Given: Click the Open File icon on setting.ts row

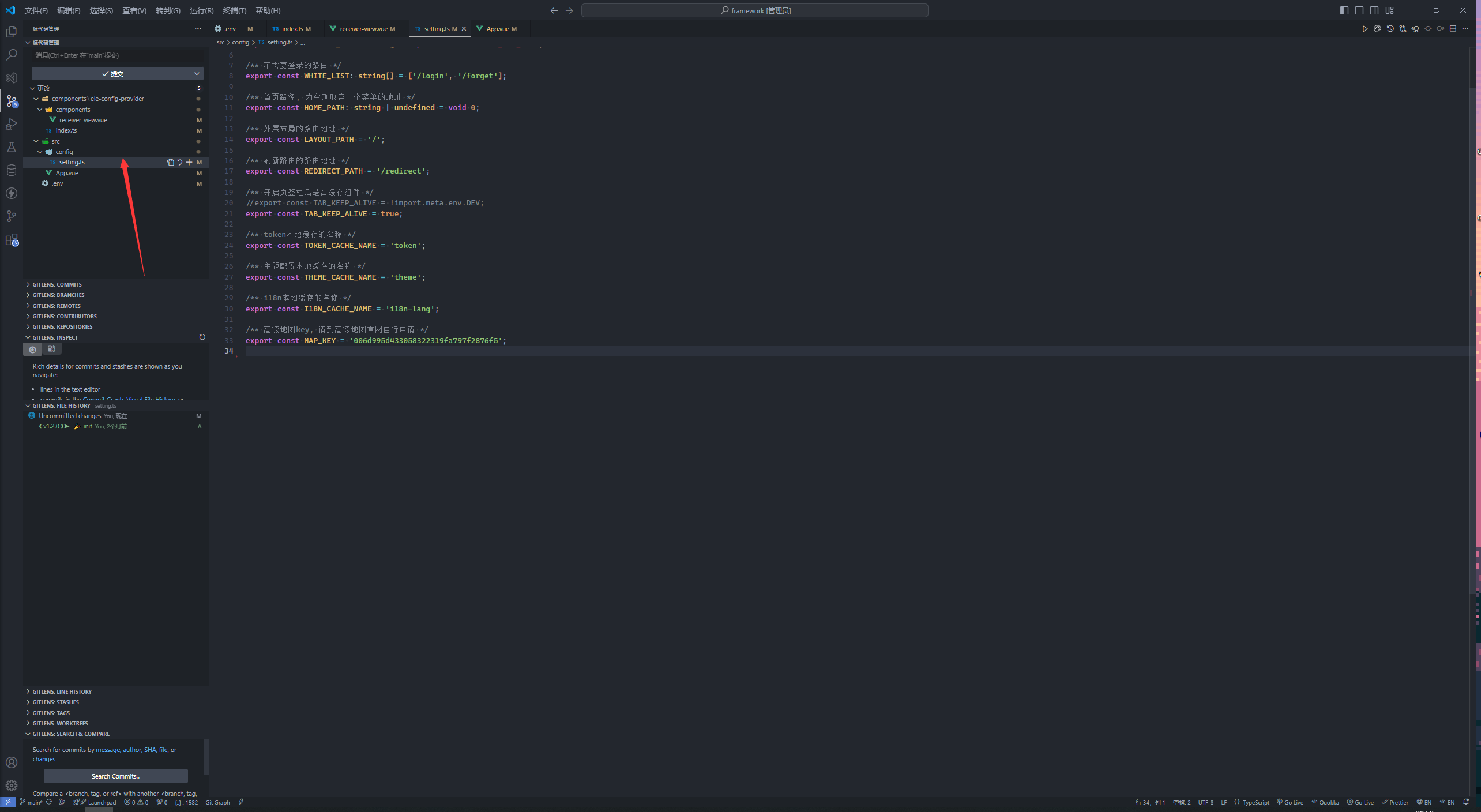Looking at the screenshot, I should click(x=170, y=163).
